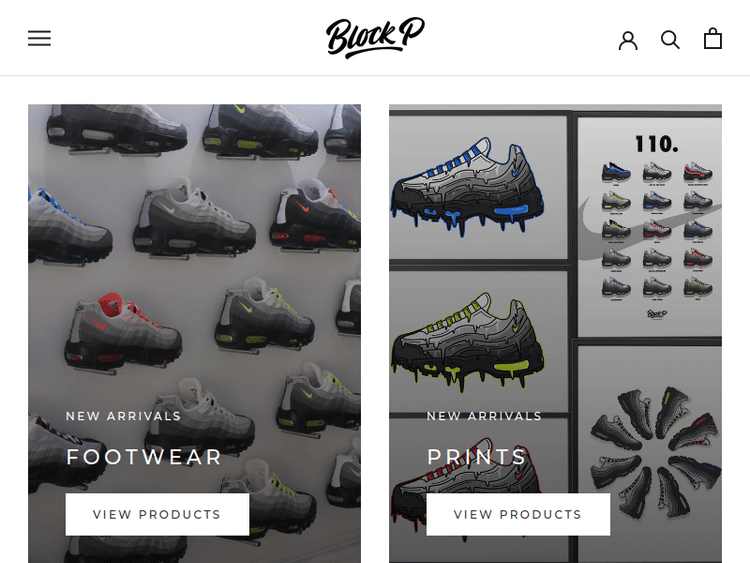
Task: Click New Arrivals label above Prints
Action: 484,416
